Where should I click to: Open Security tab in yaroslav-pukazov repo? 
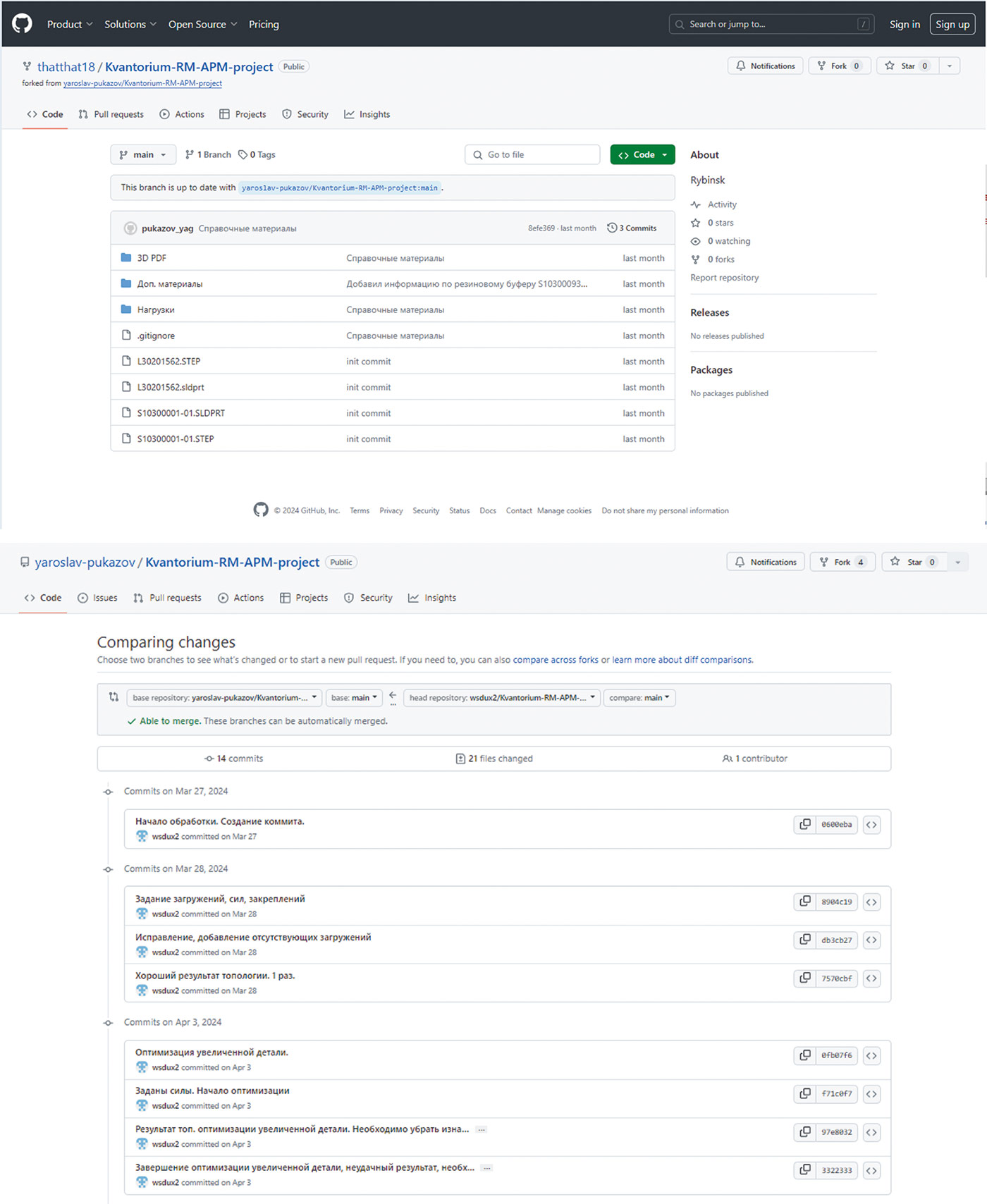click(368, 598)
